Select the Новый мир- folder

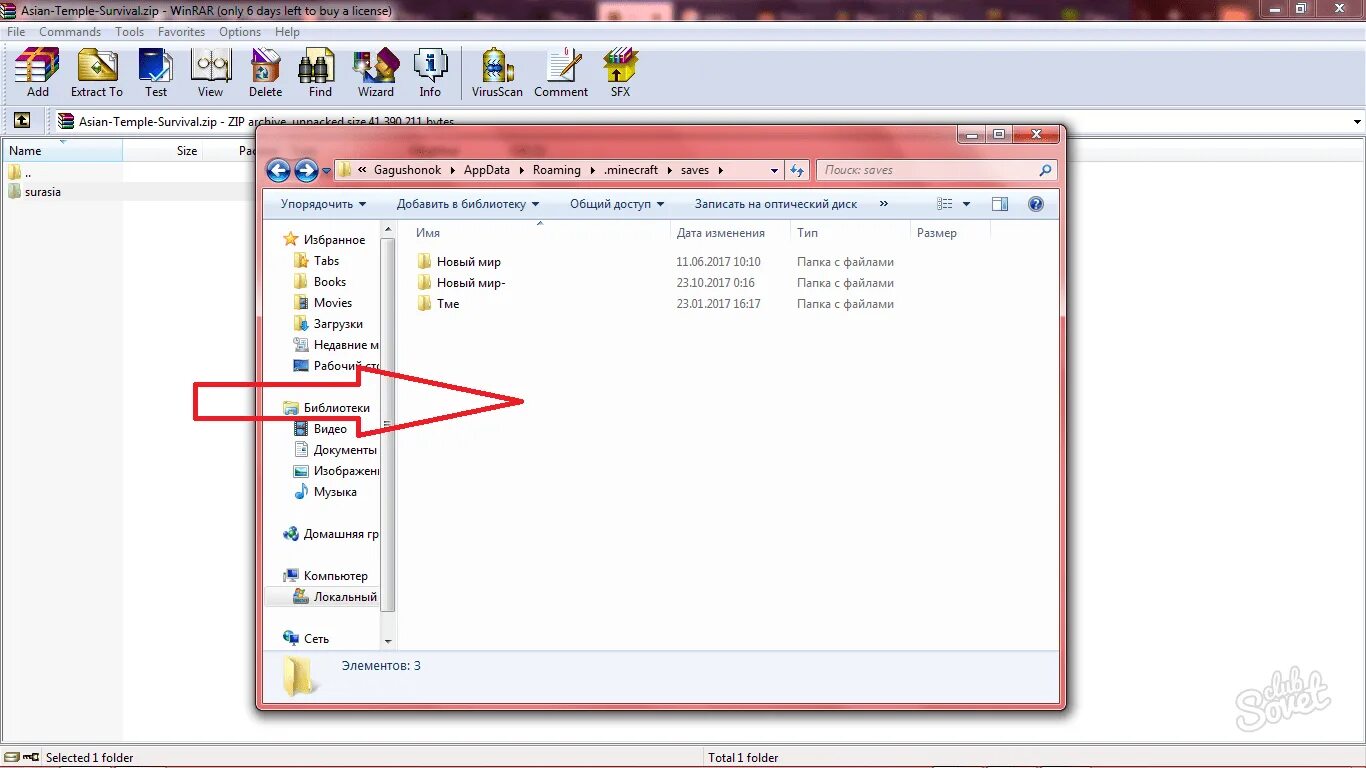coord(461,283)
